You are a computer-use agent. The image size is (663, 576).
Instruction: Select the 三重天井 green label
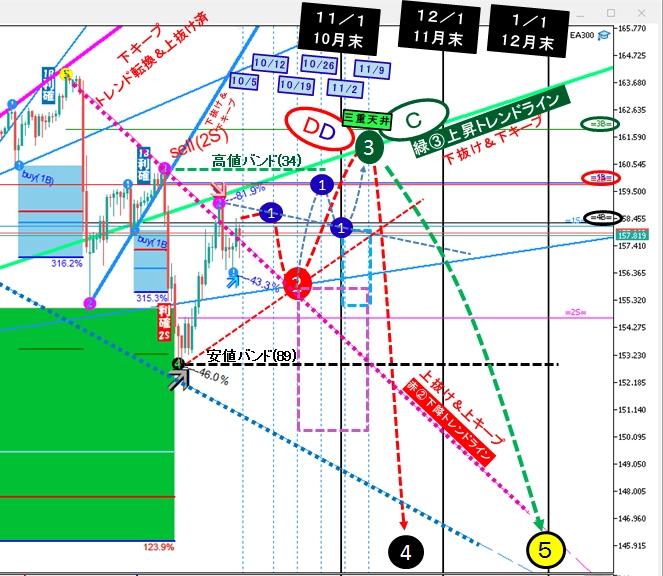[366, 119]
